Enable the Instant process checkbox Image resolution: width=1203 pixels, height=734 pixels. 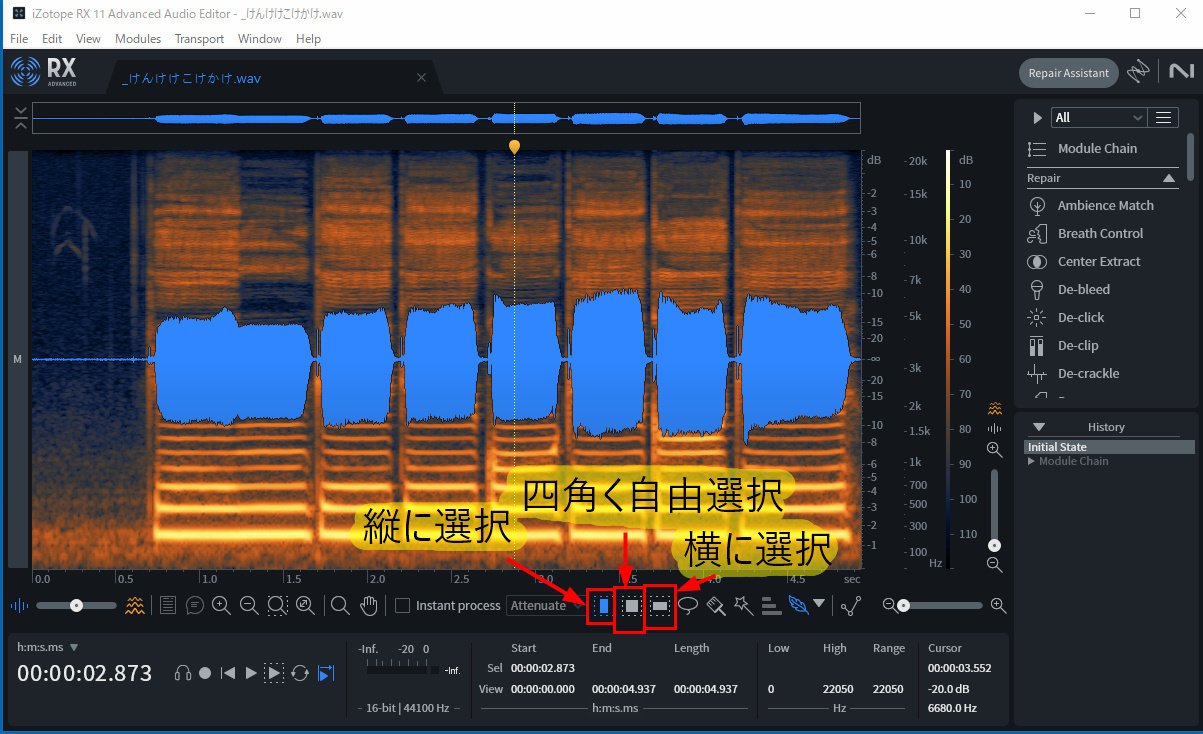click(x=404, y=605)
